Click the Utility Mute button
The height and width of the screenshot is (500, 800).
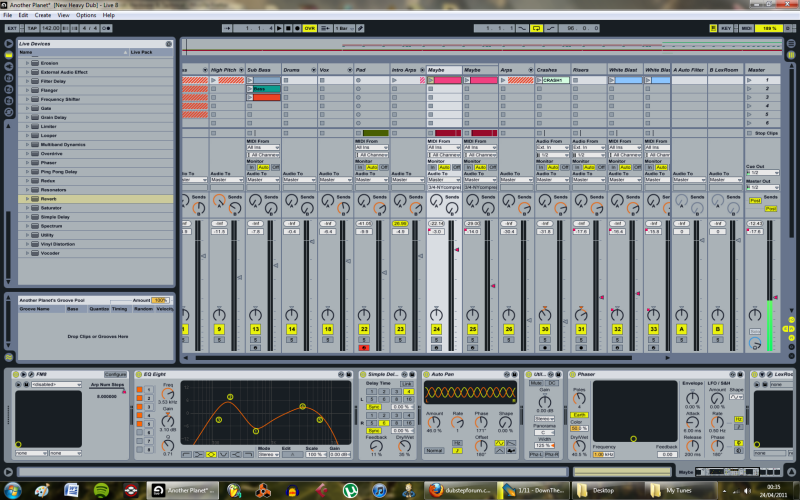[536, 383]
